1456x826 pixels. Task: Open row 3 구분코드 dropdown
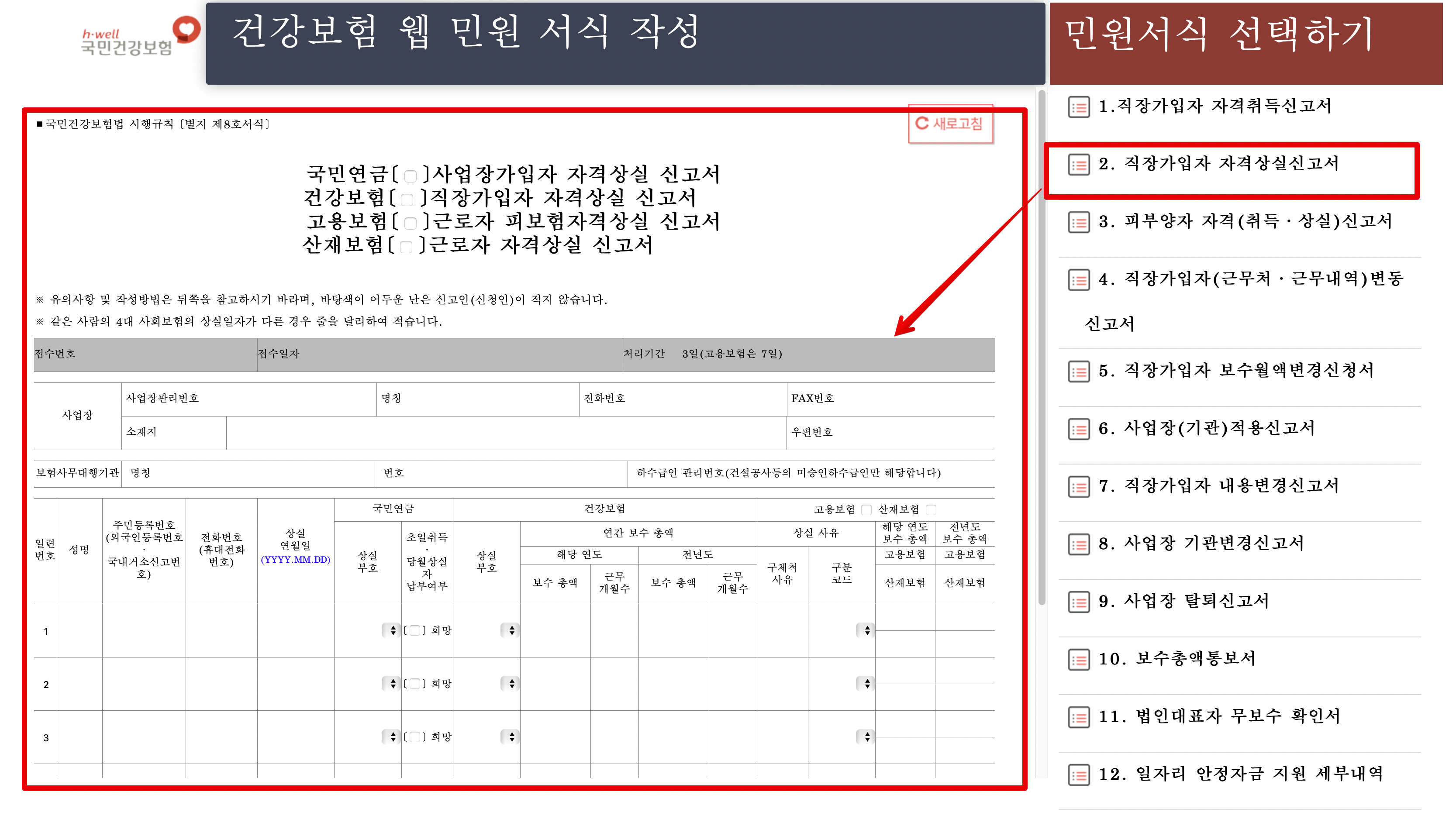click(x=866, y=737)
